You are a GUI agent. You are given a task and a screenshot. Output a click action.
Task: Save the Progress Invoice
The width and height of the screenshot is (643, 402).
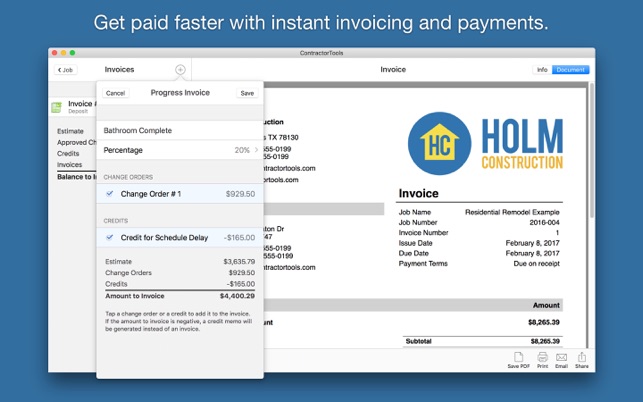(247, 93)
